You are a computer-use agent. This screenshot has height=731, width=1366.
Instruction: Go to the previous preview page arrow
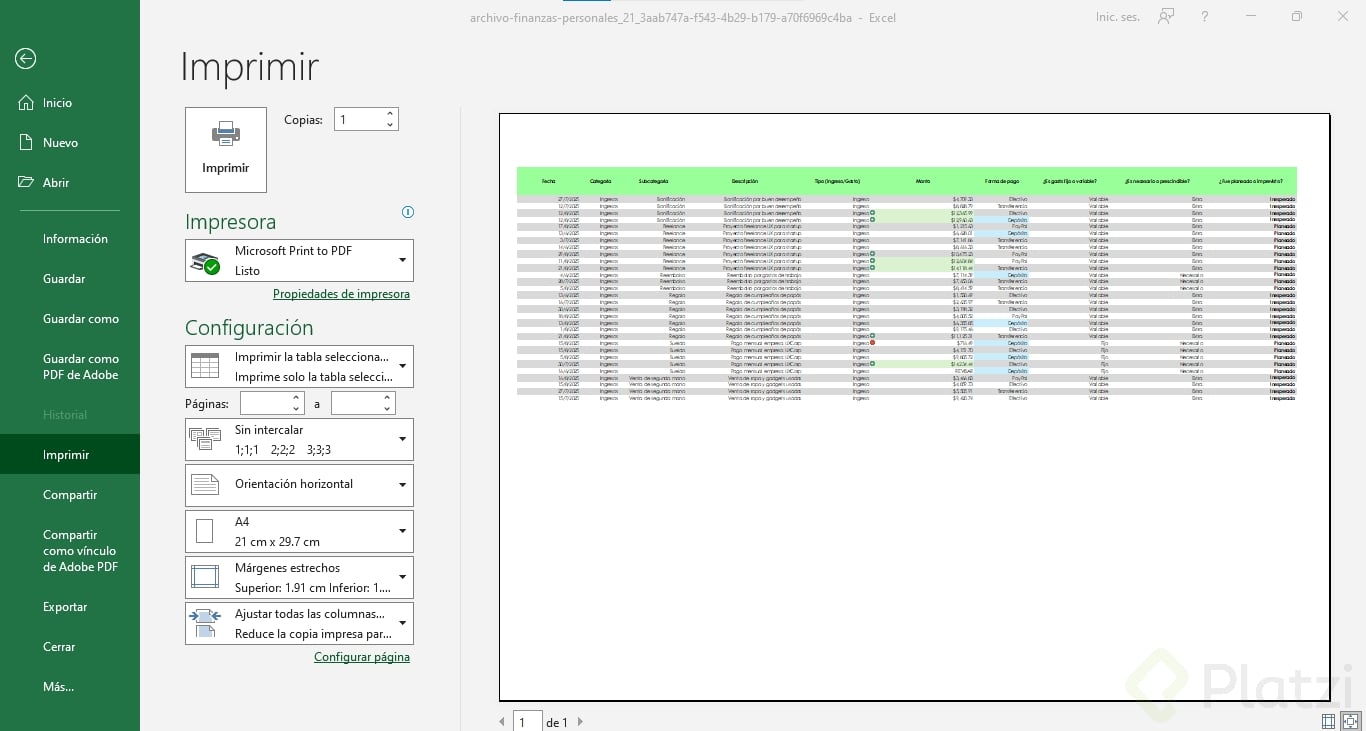[502, 722]
